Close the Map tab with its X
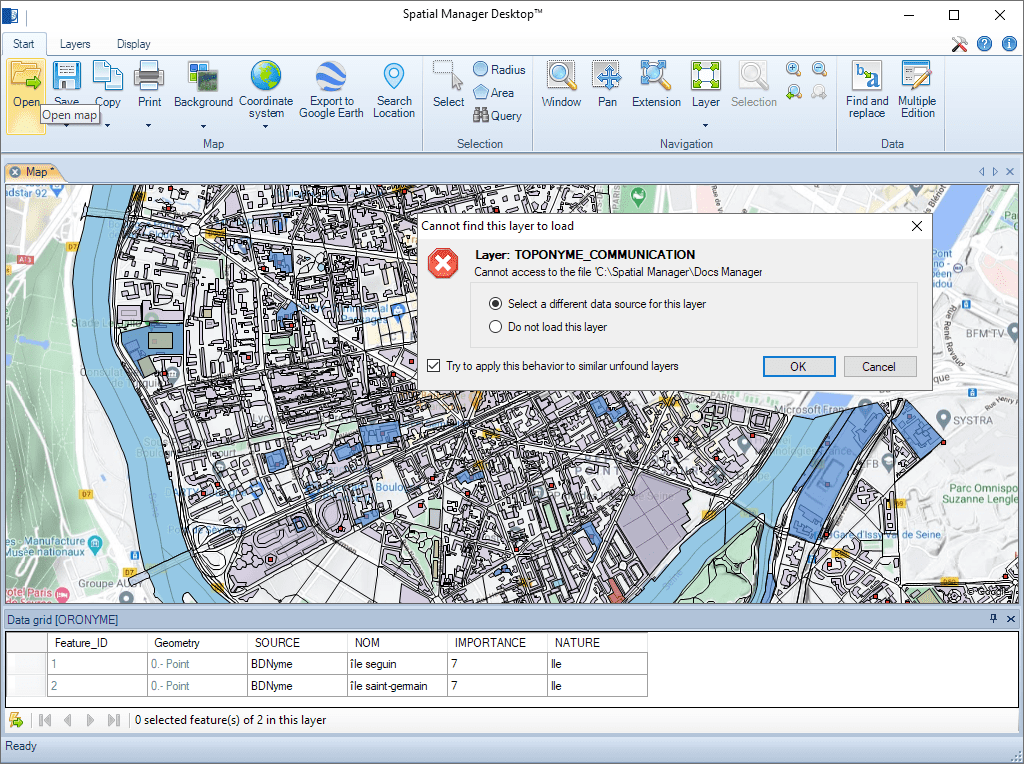The image size is (1024, 764). tap(15, 172)
